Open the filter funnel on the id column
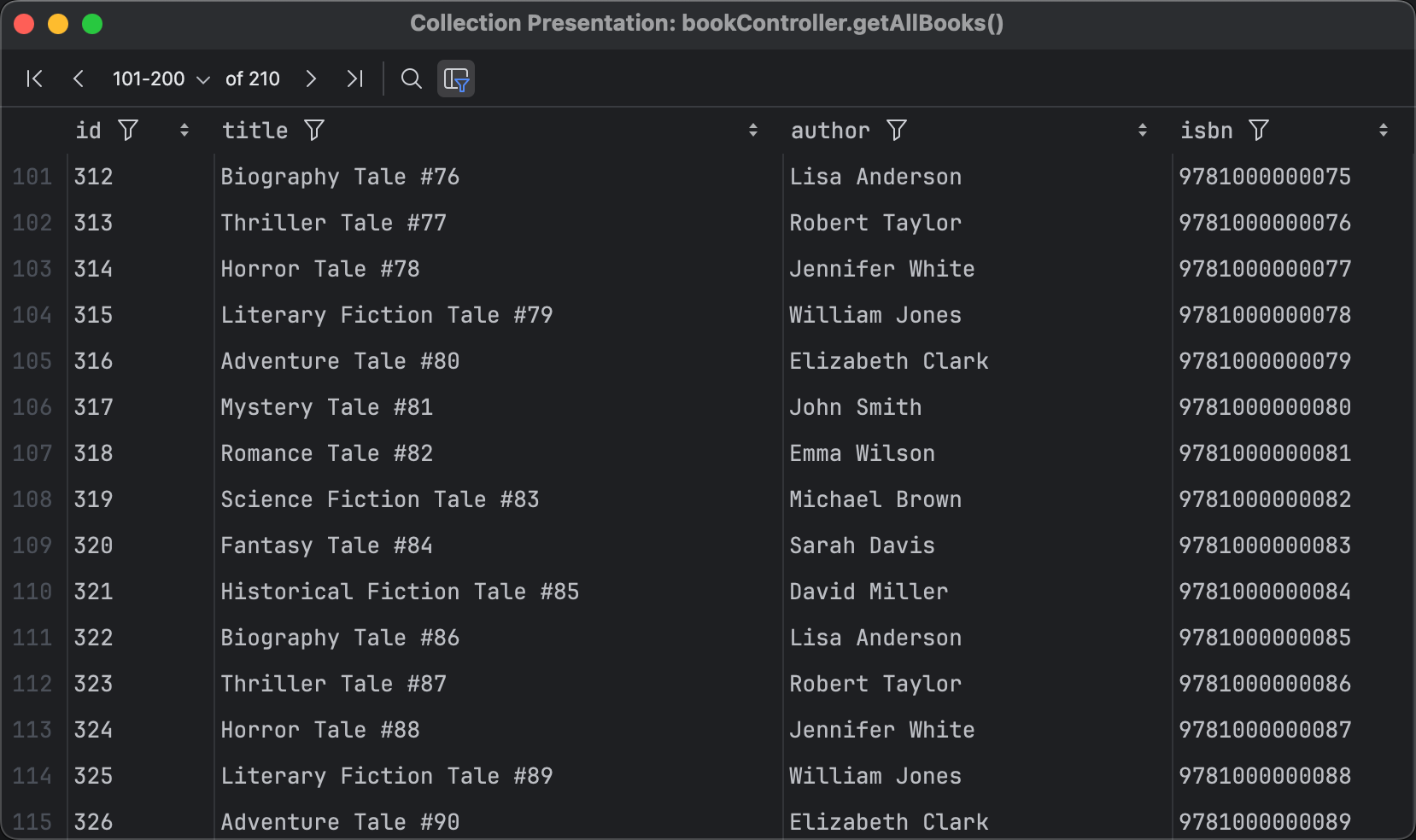This screenshot has width=1416, height=840. click(129, 130)
